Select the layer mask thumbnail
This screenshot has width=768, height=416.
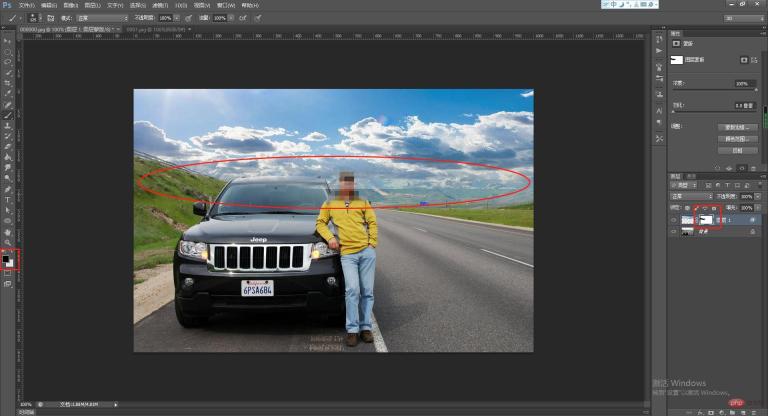pos(708,217)
